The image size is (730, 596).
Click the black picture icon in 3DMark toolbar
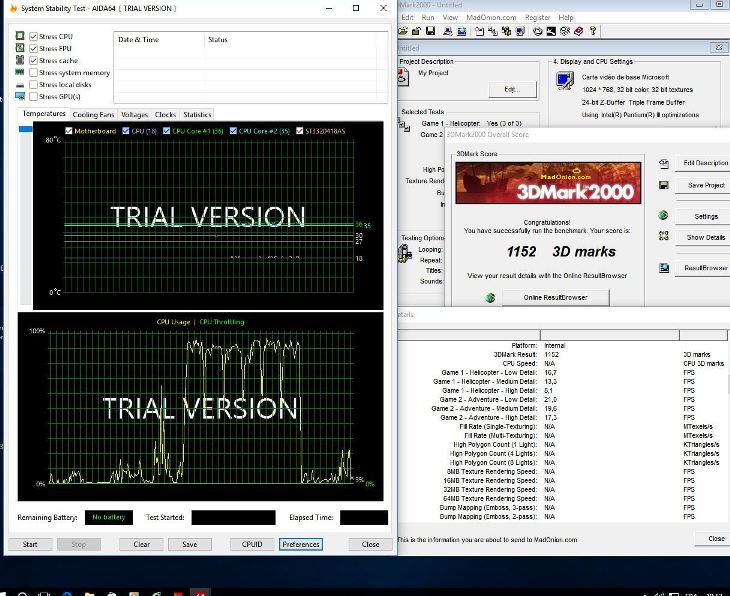551,31
